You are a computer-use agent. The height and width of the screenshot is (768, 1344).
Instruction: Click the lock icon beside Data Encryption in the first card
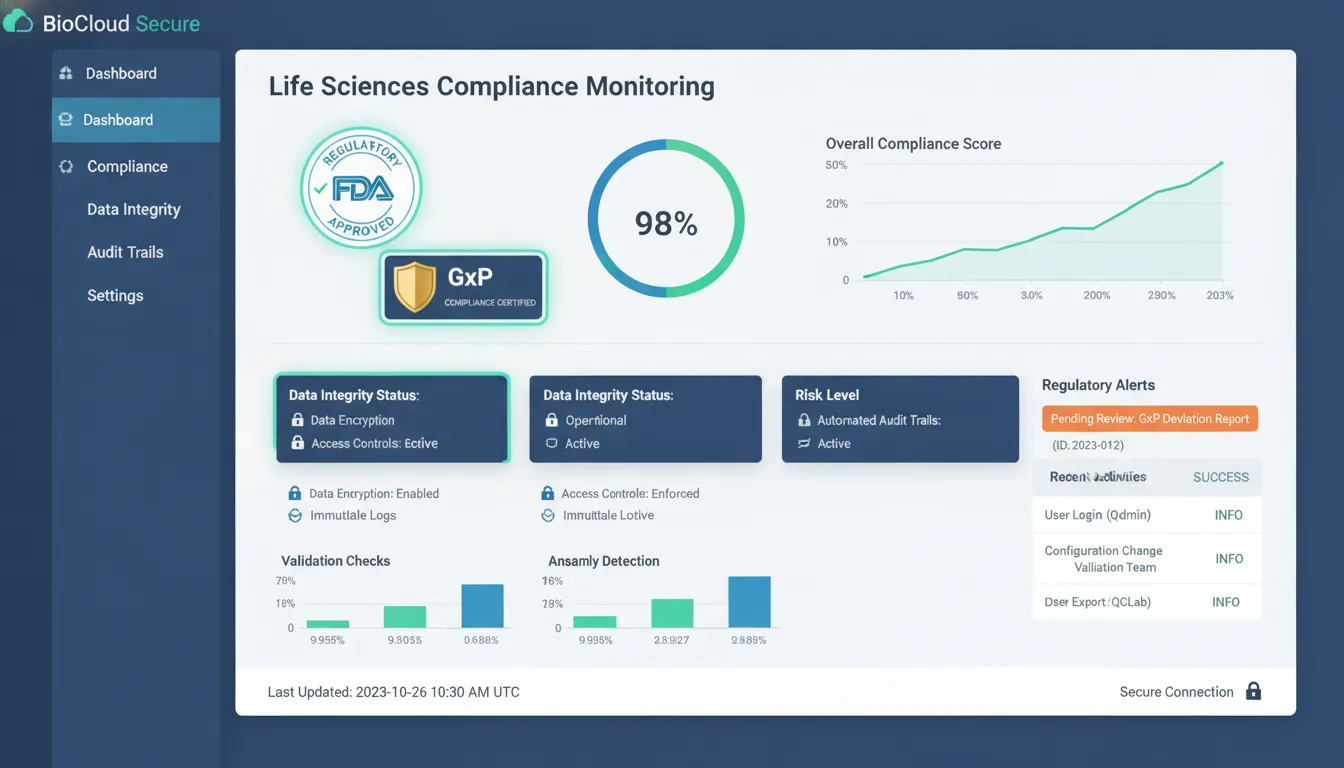pyautogui.click(x=297, y=420)
